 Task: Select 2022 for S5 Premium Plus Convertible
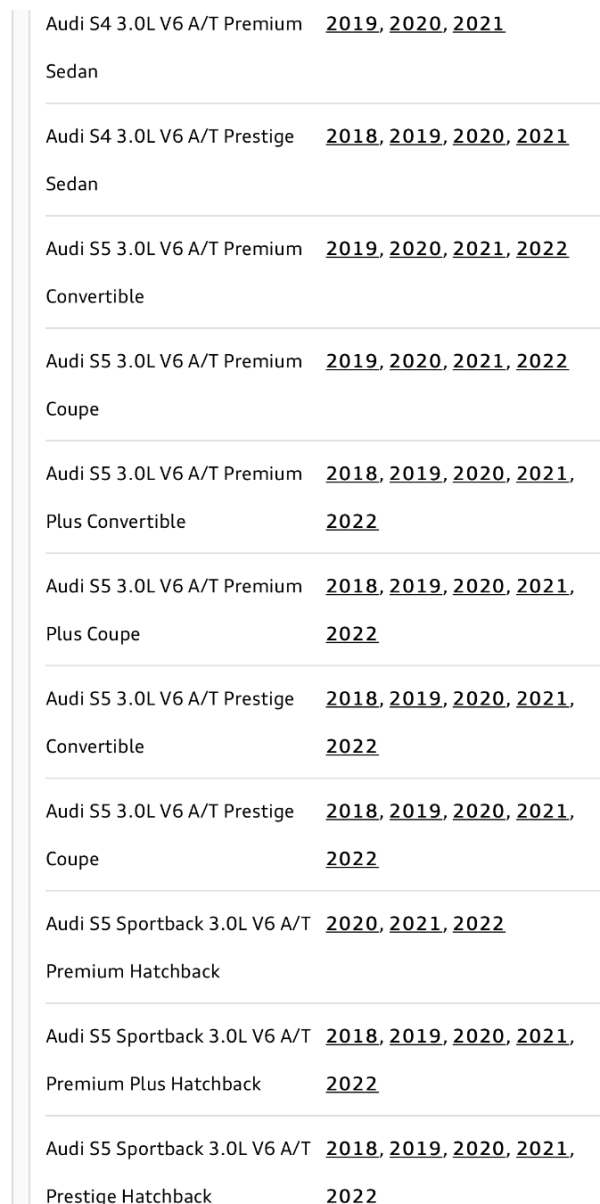[x=353, y=522]
